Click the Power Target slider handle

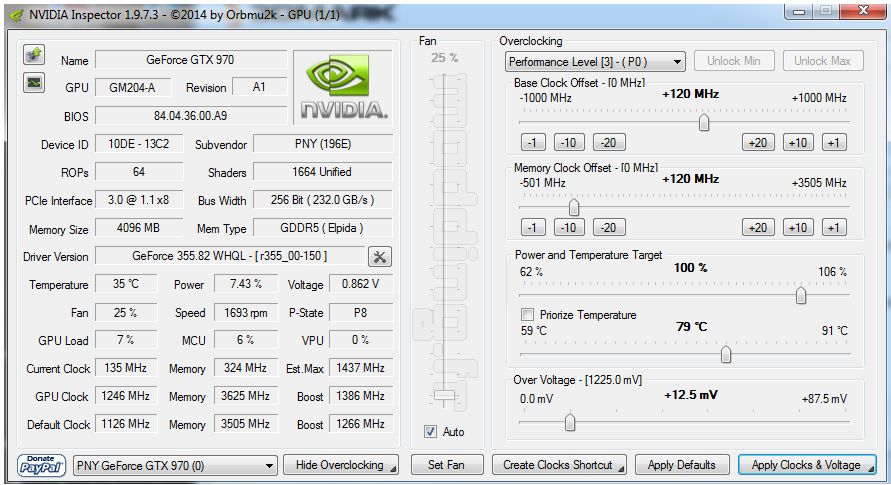801,295
